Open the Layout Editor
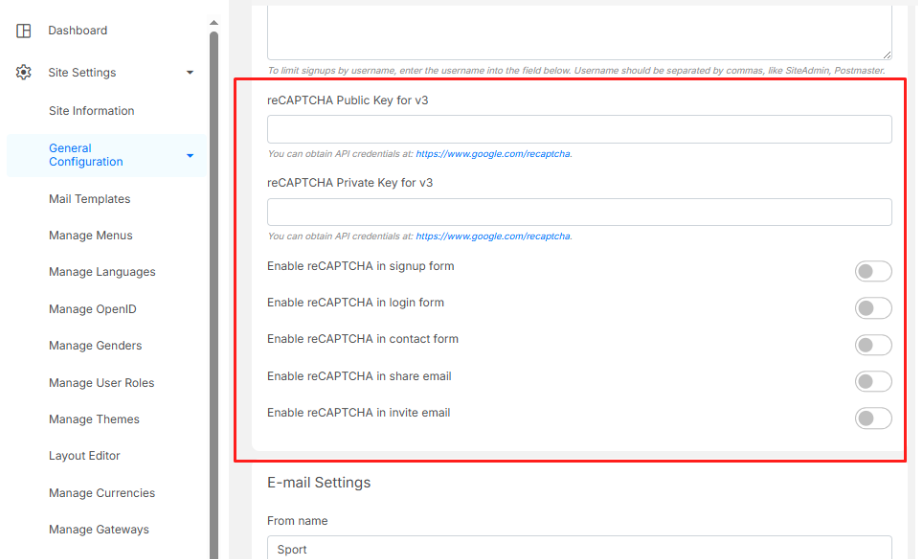The image size is (918, 559). (84, 456)
